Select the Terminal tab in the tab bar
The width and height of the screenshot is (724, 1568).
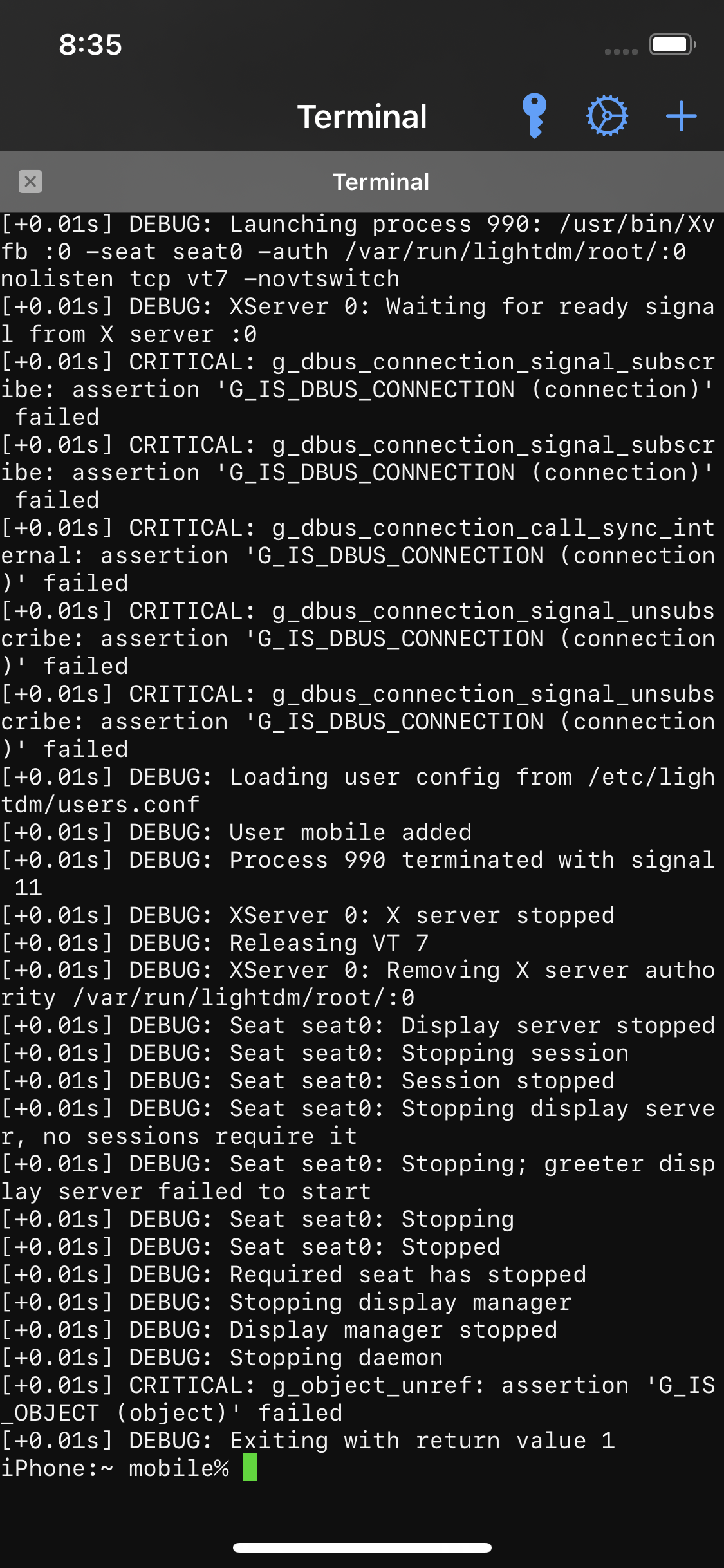pos(381,182)
